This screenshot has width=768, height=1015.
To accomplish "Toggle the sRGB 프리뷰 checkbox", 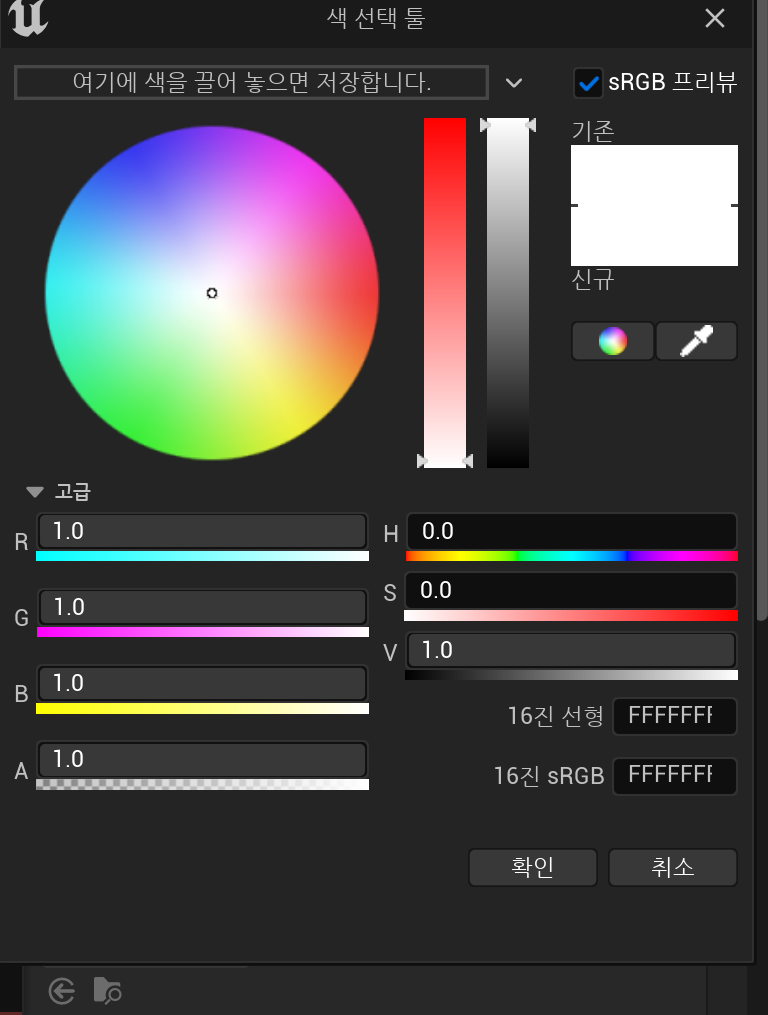I will tap(588, 83).
